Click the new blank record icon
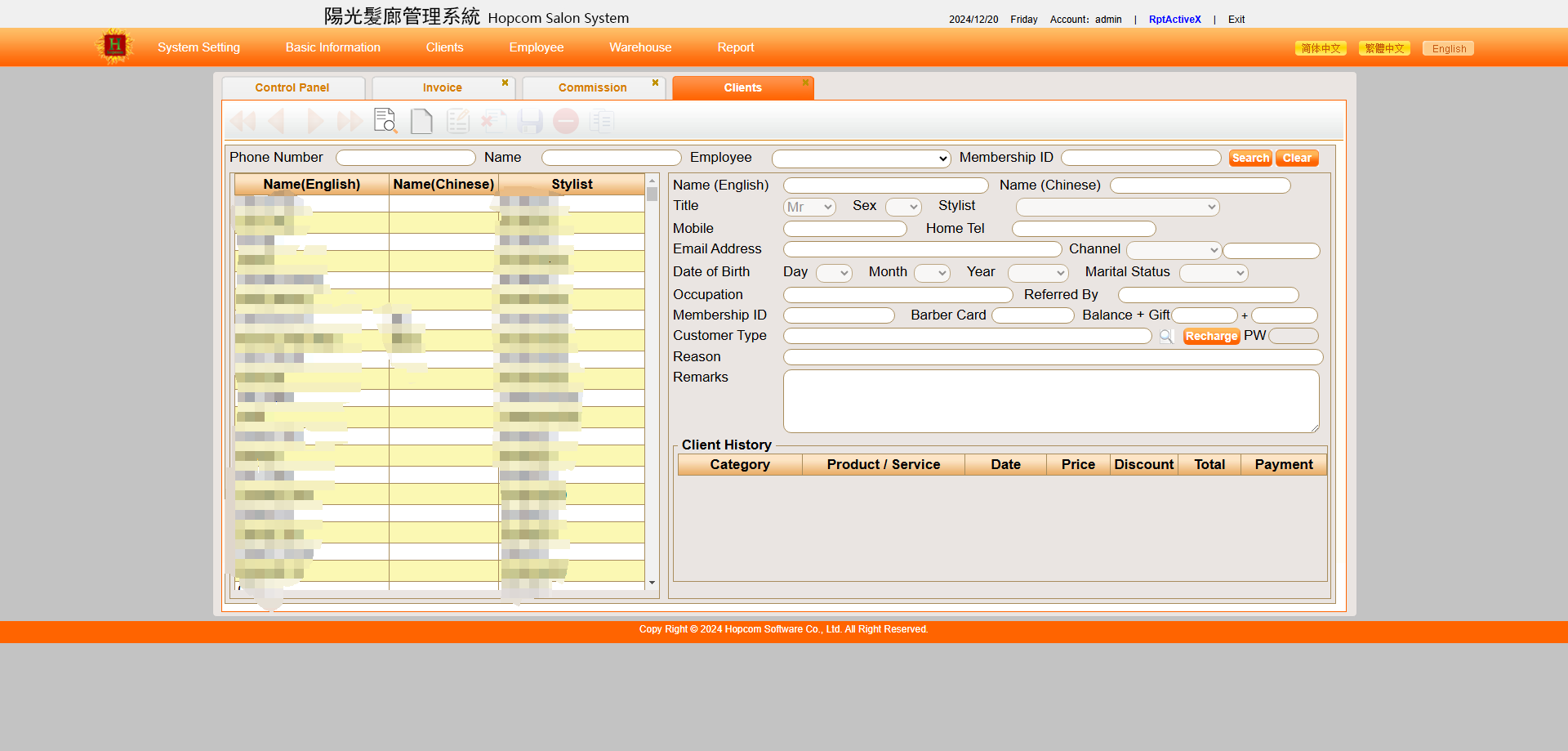The height and width of the screenshot is (751, 1568). pos(421,121)
